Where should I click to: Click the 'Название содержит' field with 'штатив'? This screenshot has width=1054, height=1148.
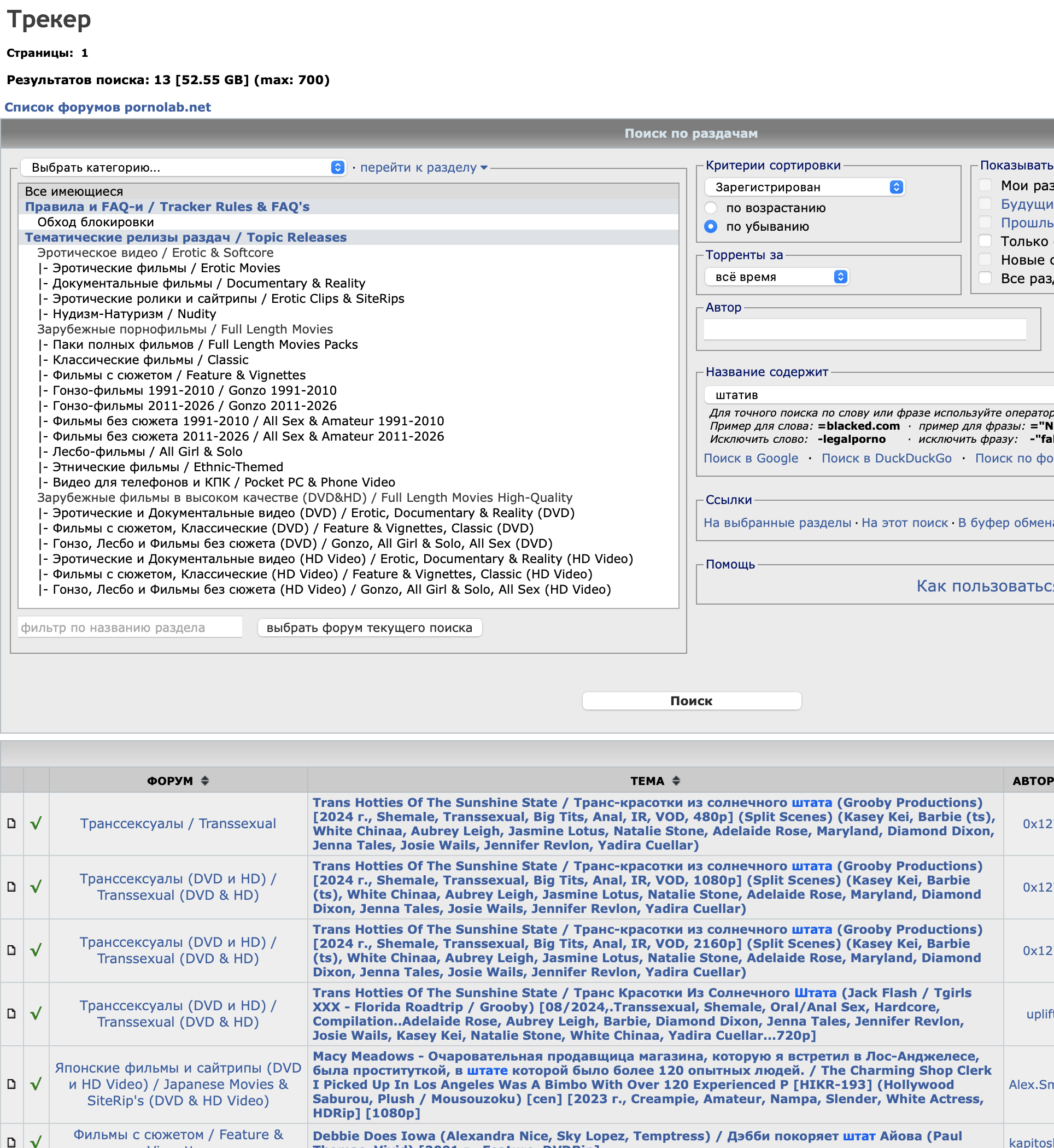879,395
